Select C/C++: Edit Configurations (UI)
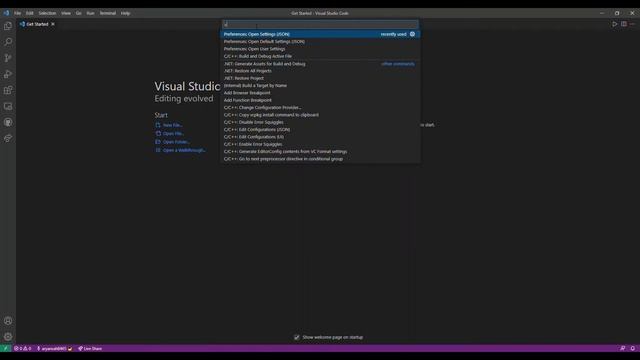640x360 pixels. pos(320,137)
